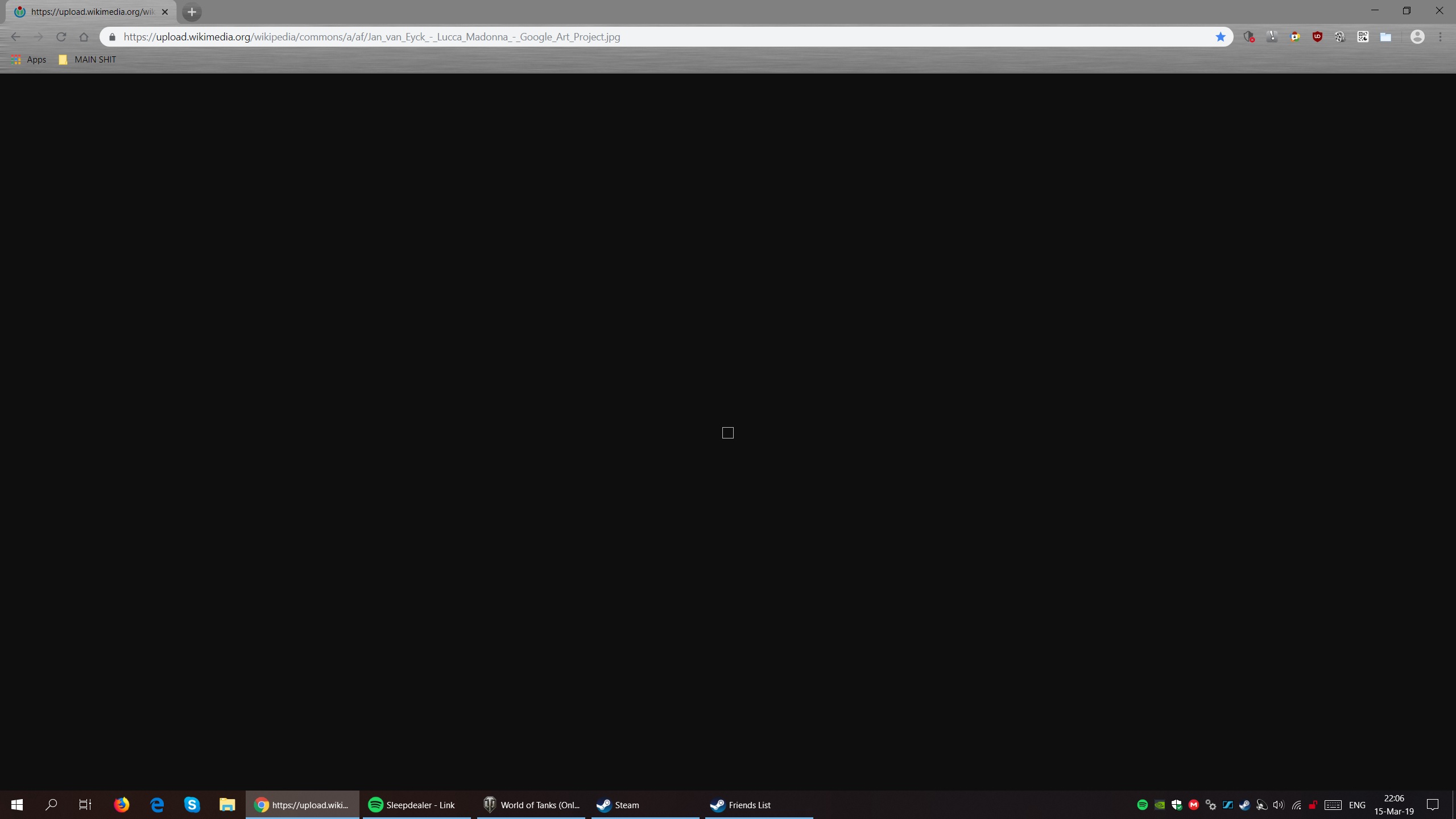Open the uBlock Origin extension

[x=1317, y=37]
